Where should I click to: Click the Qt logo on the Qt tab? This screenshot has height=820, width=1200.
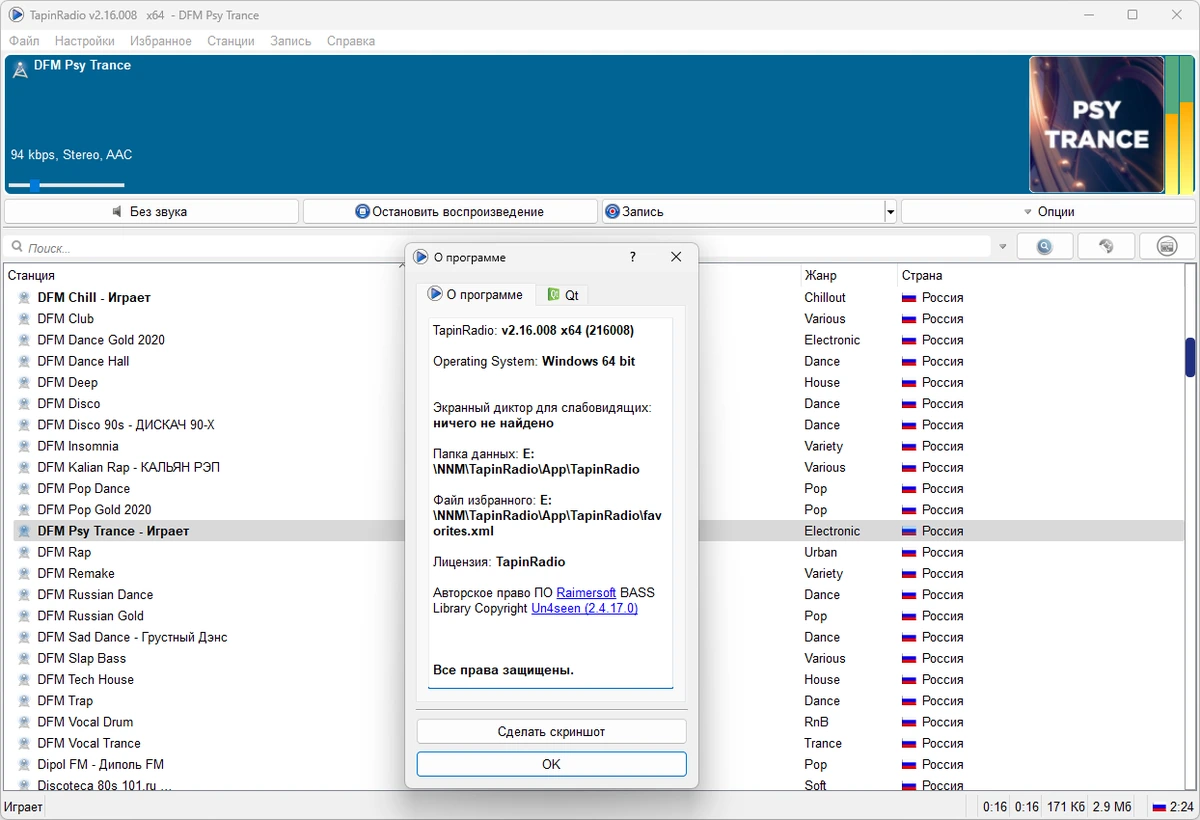tap(554, 295)
